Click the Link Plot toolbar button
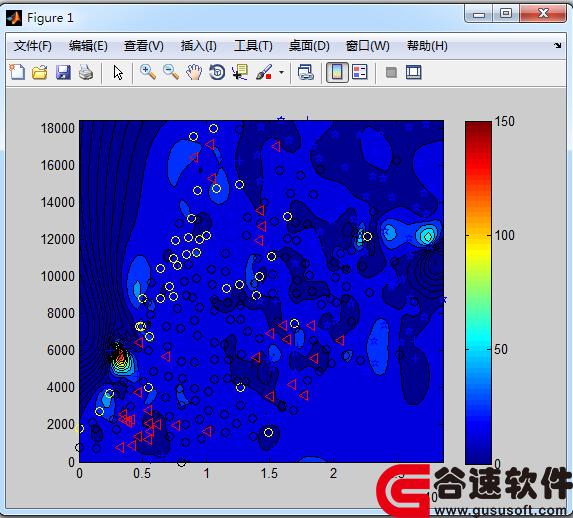Viewport: 573px width, 518px height. pos(306,72)
